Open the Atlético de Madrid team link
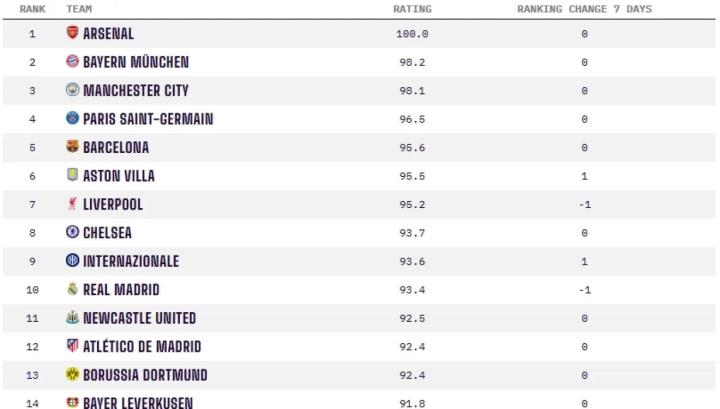Screen dimensions: 720x409 (x=141, y=347)
